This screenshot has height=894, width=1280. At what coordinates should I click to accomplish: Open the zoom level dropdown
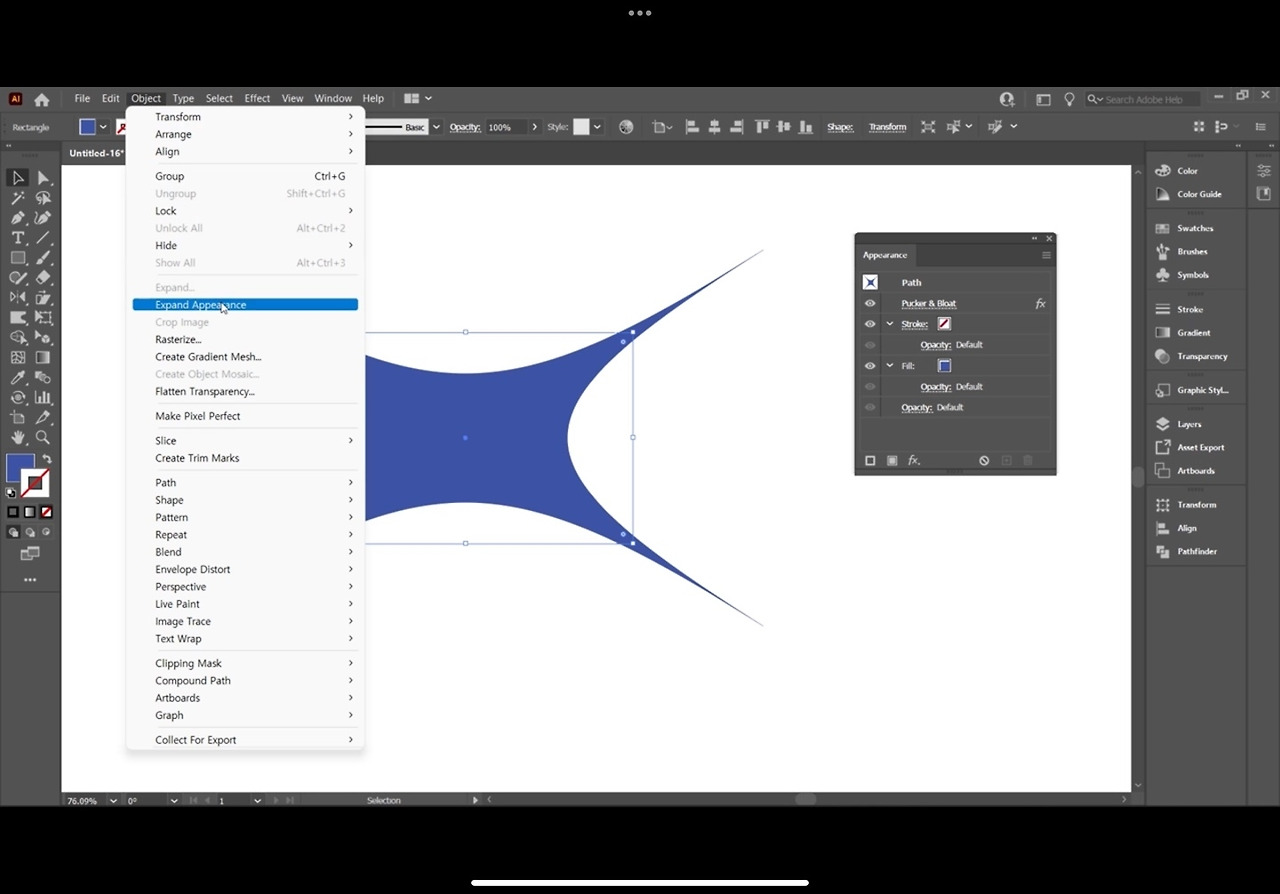pos(113,801)
